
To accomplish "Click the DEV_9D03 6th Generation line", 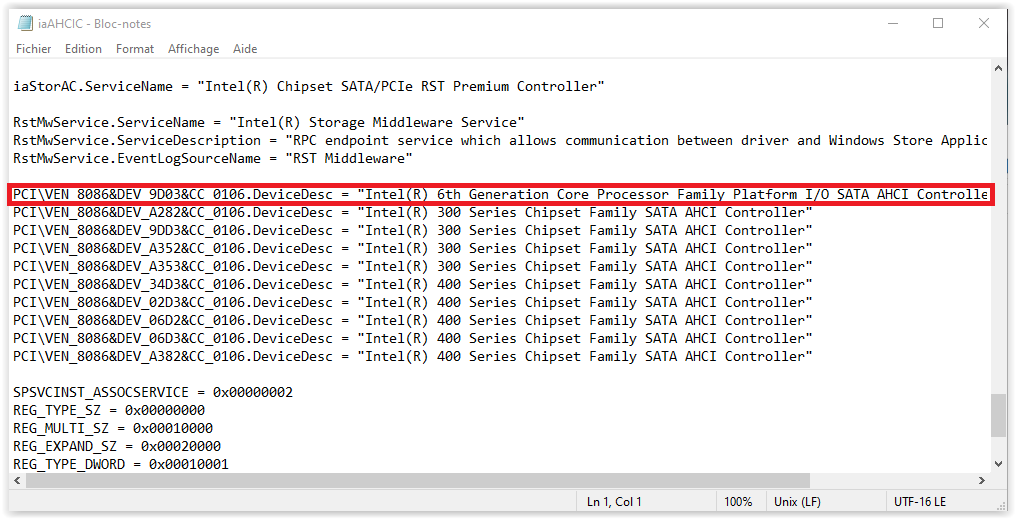I will (x=500, y=194).
